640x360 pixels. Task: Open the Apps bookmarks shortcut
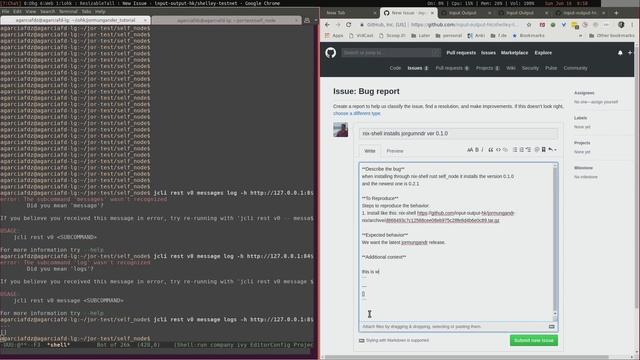334,36
